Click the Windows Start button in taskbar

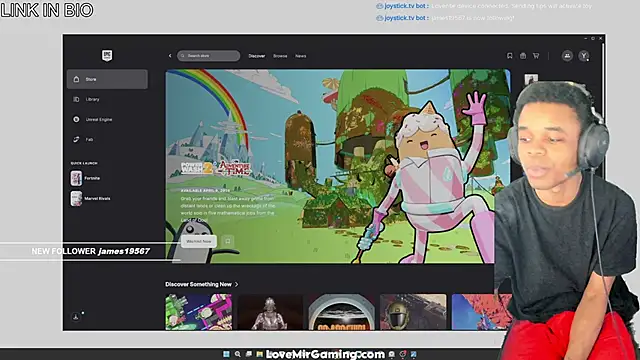click(227, 354)
